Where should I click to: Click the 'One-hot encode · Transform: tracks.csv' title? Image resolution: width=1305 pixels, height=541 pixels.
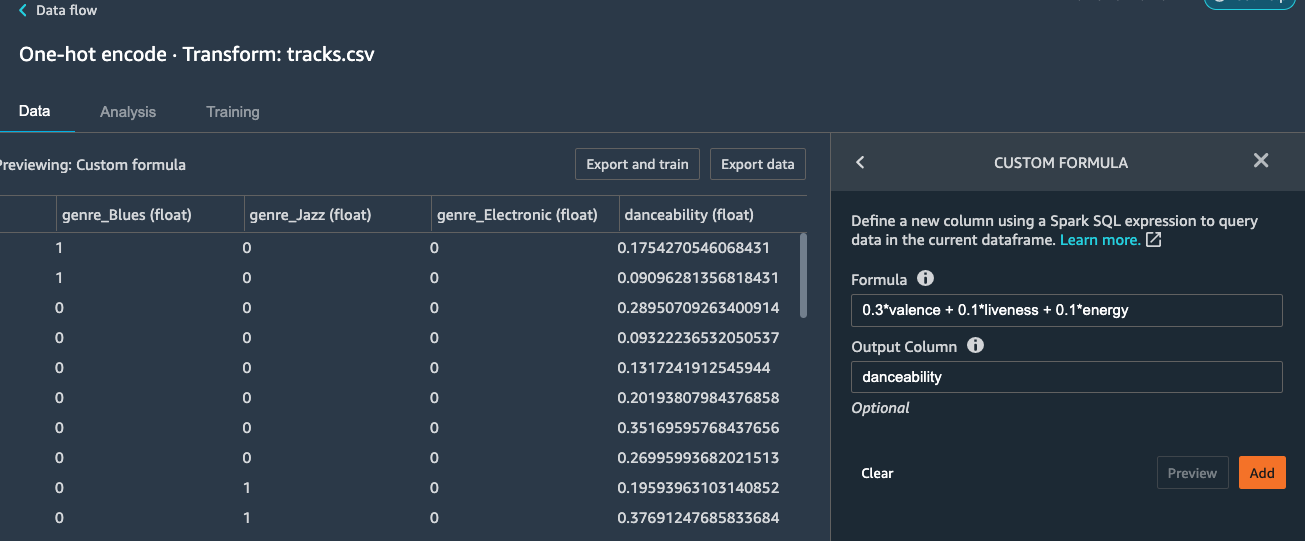[197, 54]
